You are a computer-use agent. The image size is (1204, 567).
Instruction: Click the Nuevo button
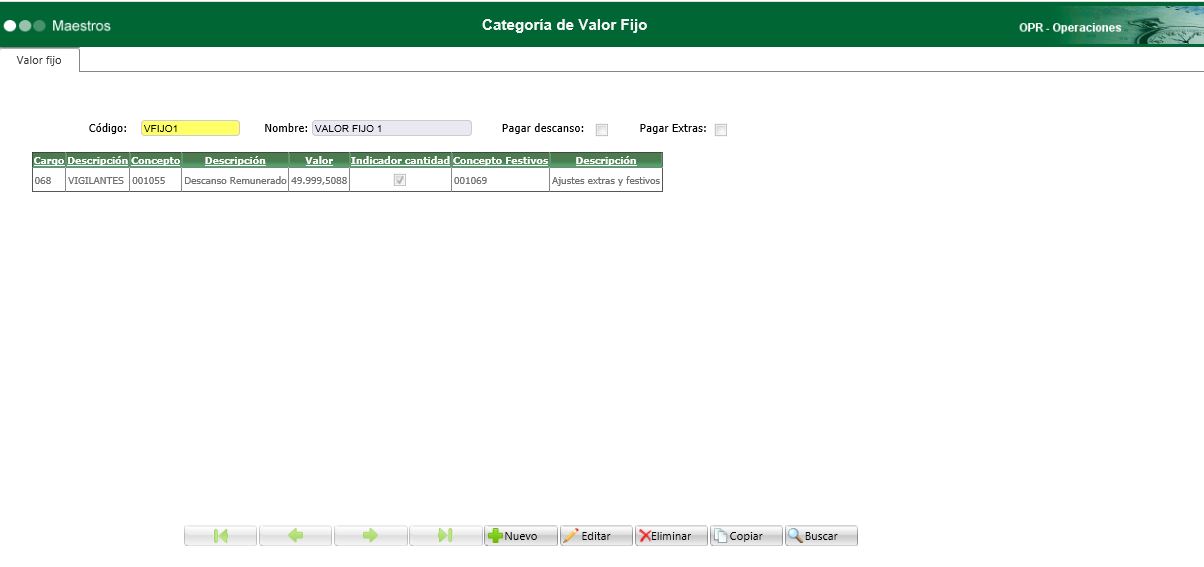pos(521,536)
